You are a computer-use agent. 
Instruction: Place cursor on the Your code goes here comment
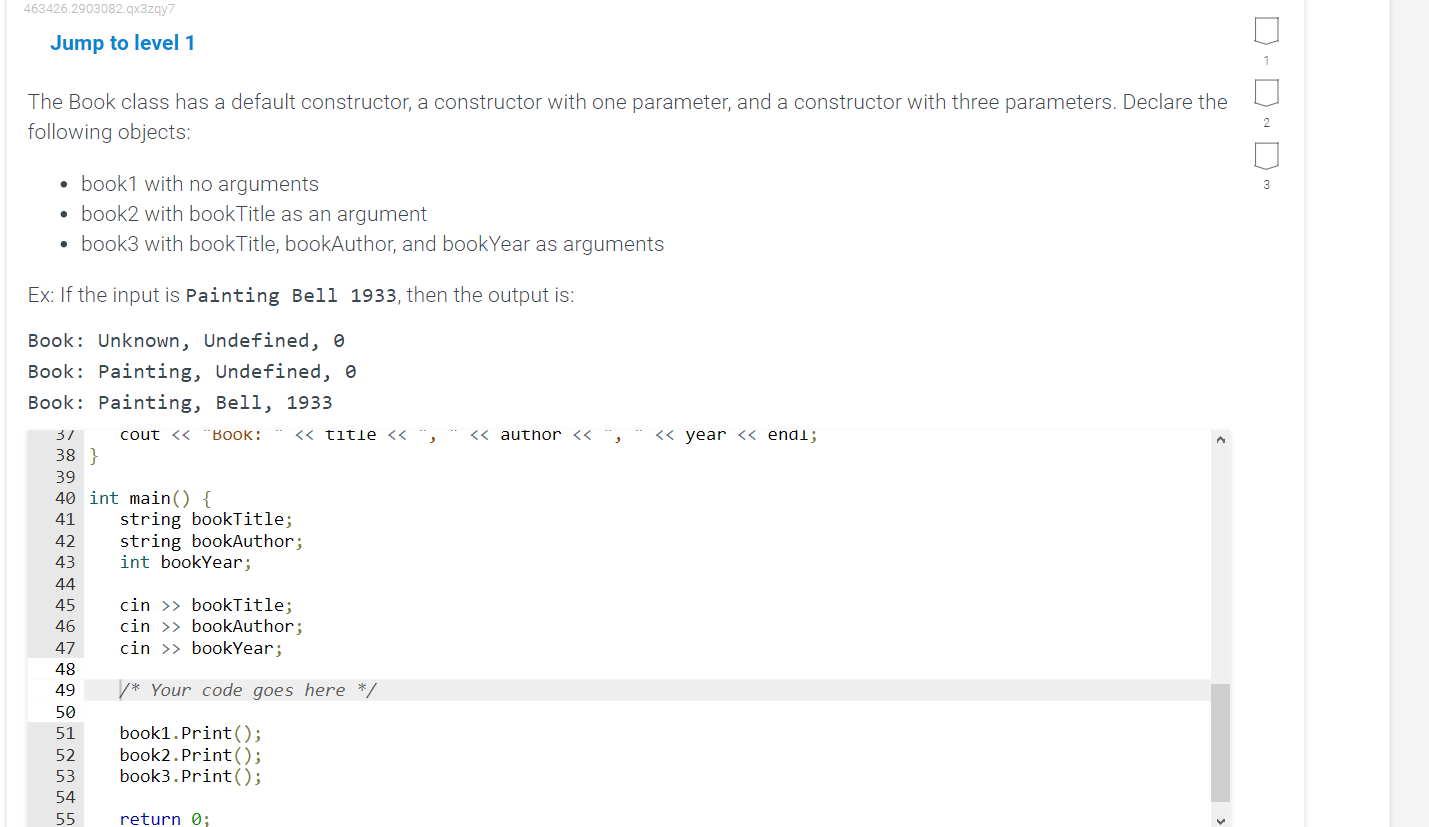[246, 690]
